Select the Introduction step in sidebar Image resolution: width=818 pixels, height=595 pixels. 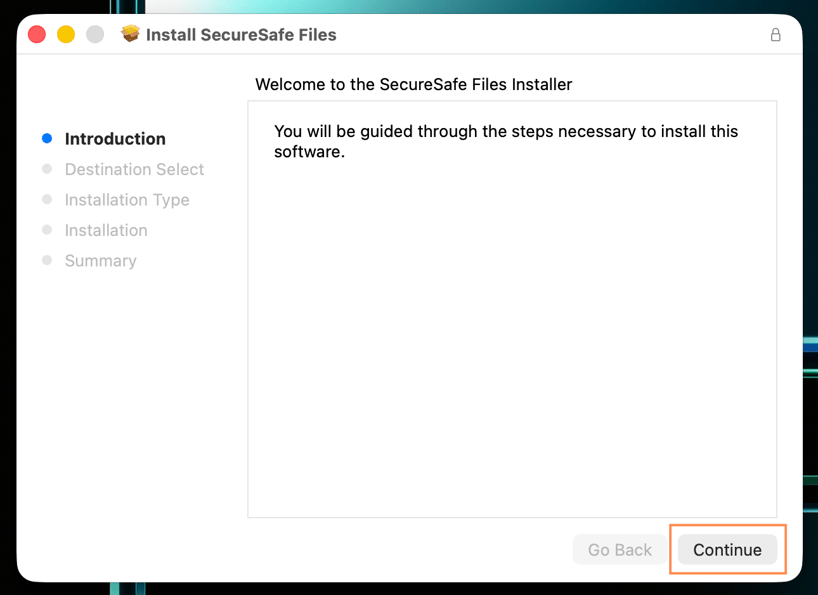(x=115, y=139)
